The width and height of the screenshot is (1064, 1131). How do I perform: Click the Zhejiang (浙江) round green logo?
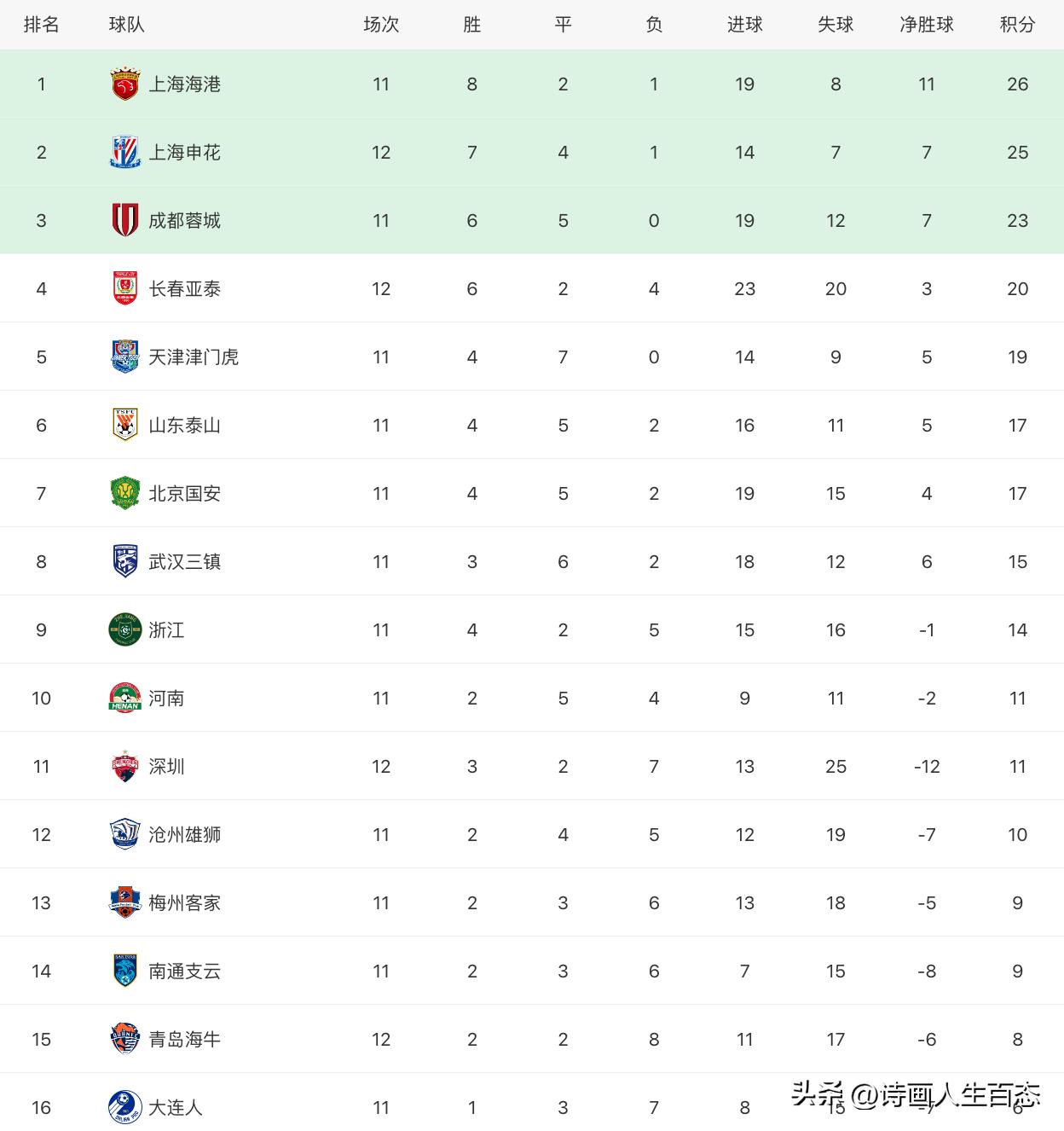click(125, 630)
